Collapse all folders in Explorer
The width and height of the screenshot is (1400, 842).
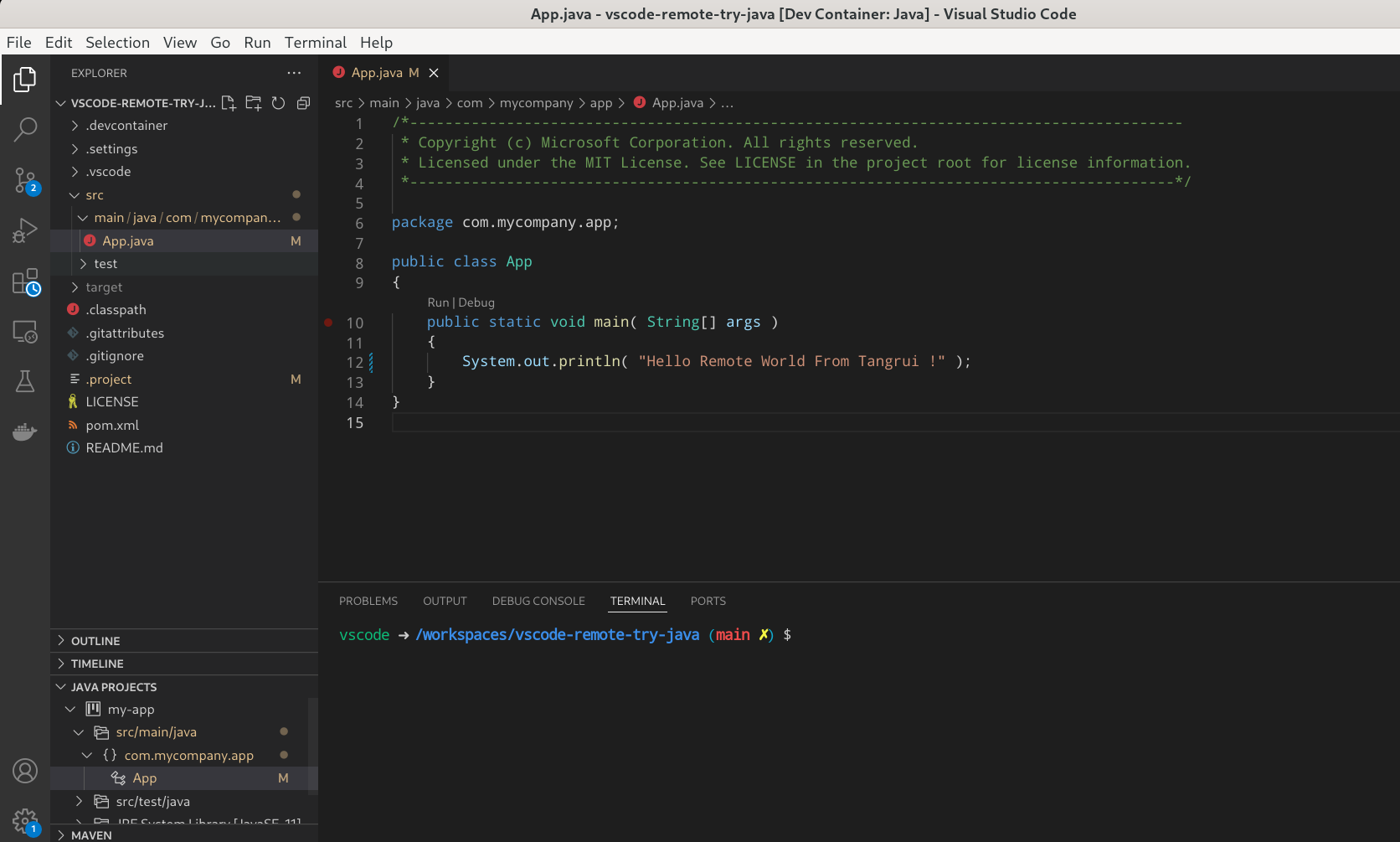(x=303, y=103)
